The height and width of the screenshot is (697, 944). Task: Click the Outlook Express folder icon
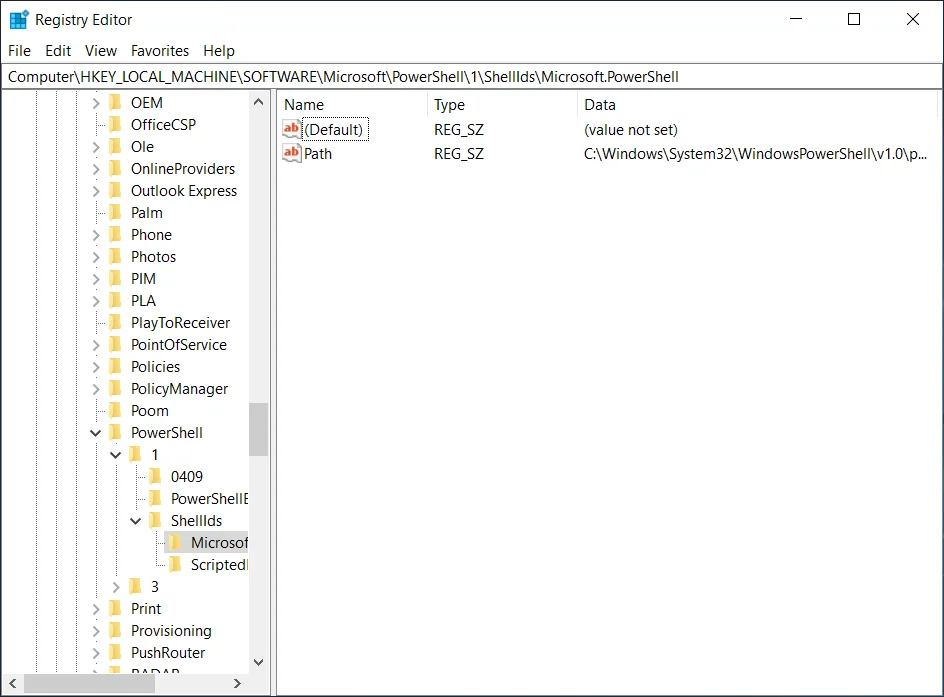click(116, 190)
